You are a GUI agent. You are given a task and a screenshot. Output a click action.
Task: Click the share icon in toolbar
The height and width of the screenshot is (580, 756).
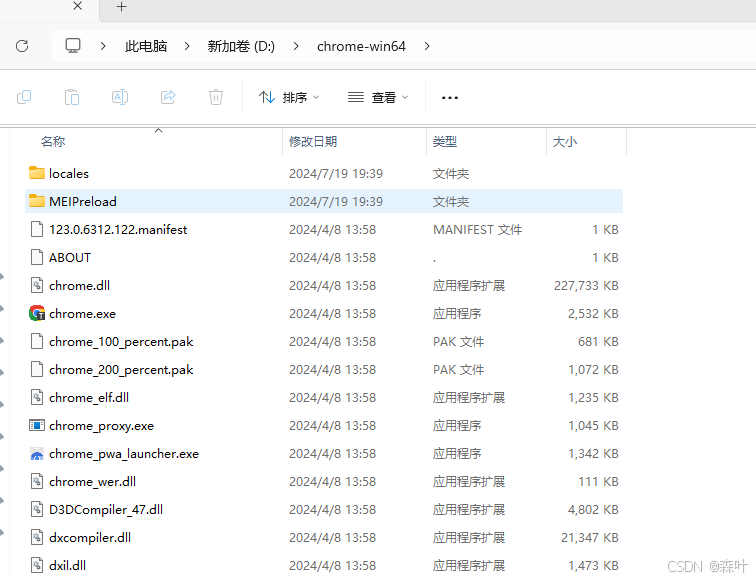click(x=168, y=97)
